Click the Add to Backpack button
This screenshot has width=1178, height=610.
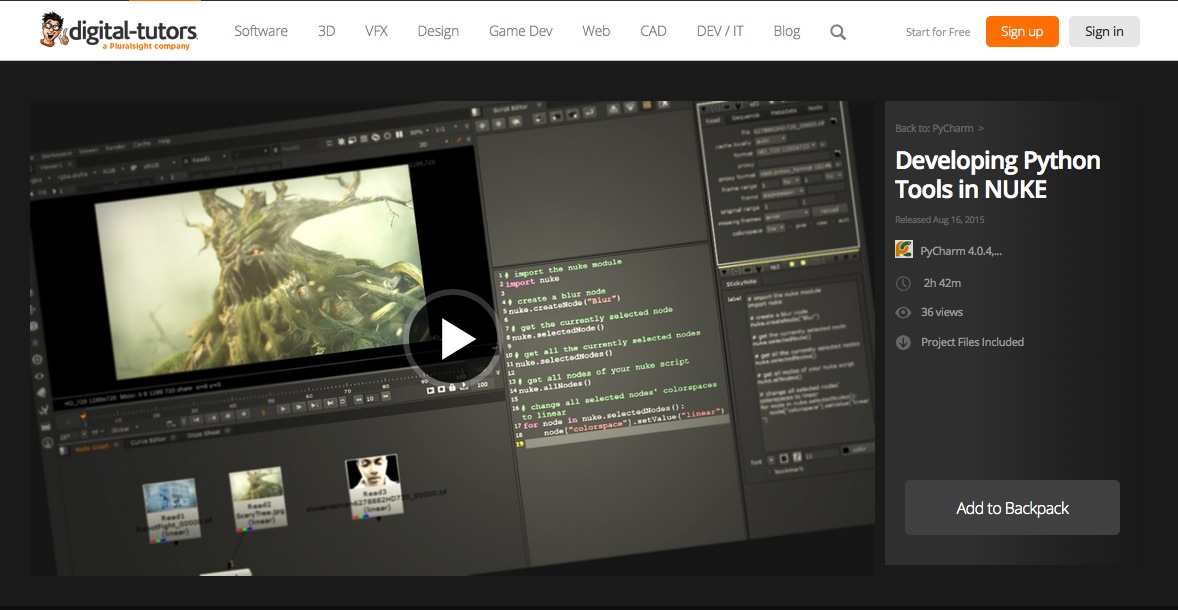[1012, 508]
